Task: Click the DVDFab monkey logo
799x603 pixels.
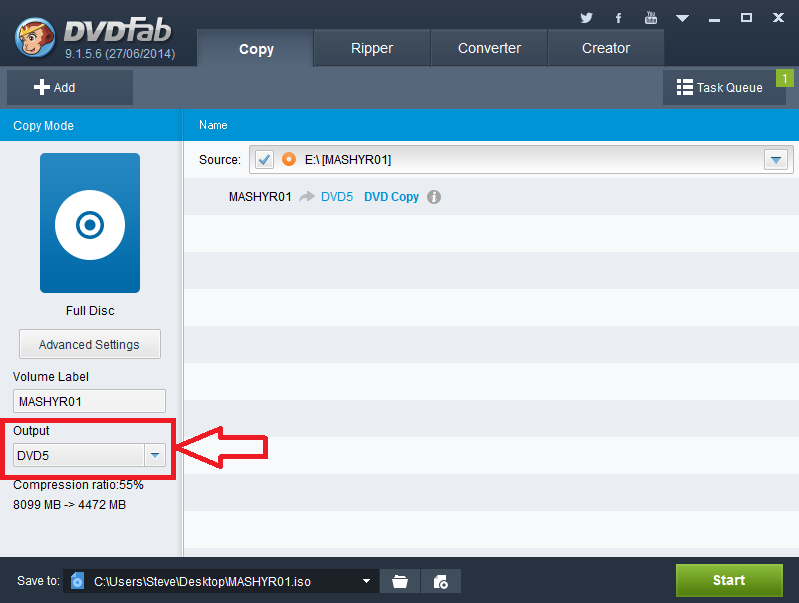Action: point(35,37)
